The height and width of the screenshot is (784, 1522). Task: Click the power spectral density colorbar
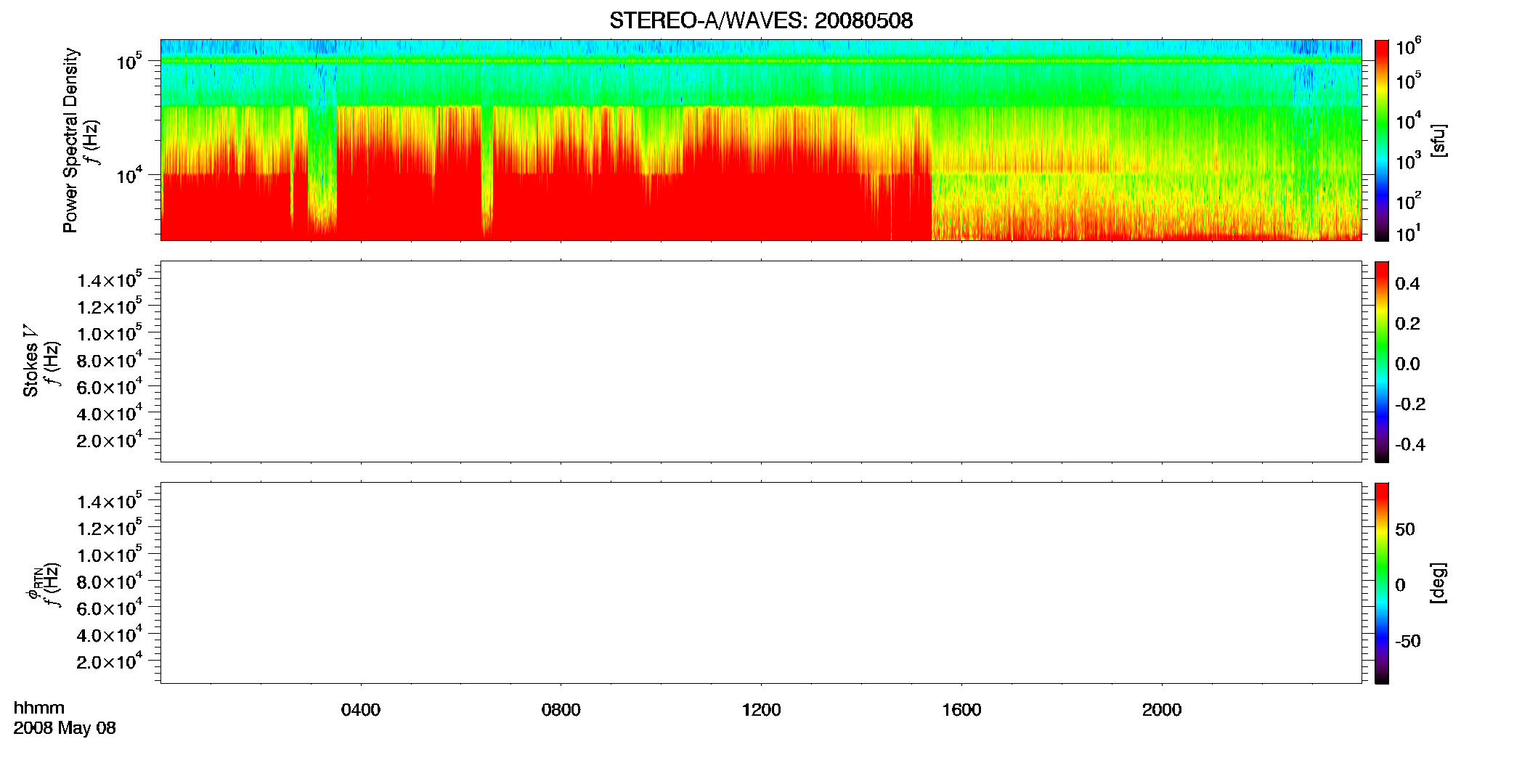pyautogui.click(x=1382, y=140)
